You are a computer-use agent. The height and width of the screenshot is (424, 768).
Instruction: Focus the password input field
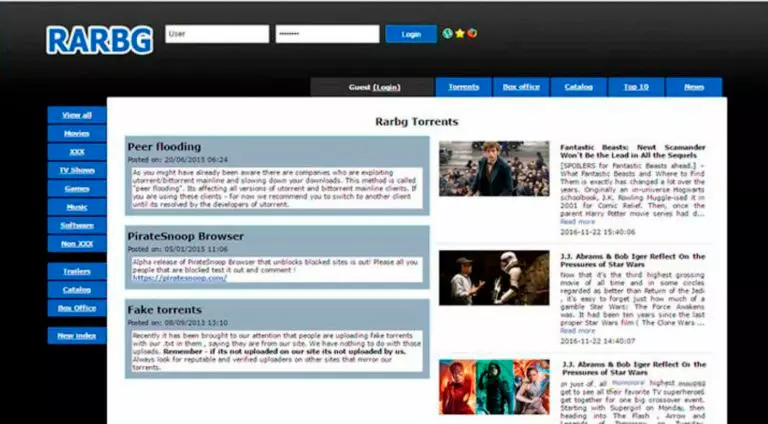[x=327, y=34]
